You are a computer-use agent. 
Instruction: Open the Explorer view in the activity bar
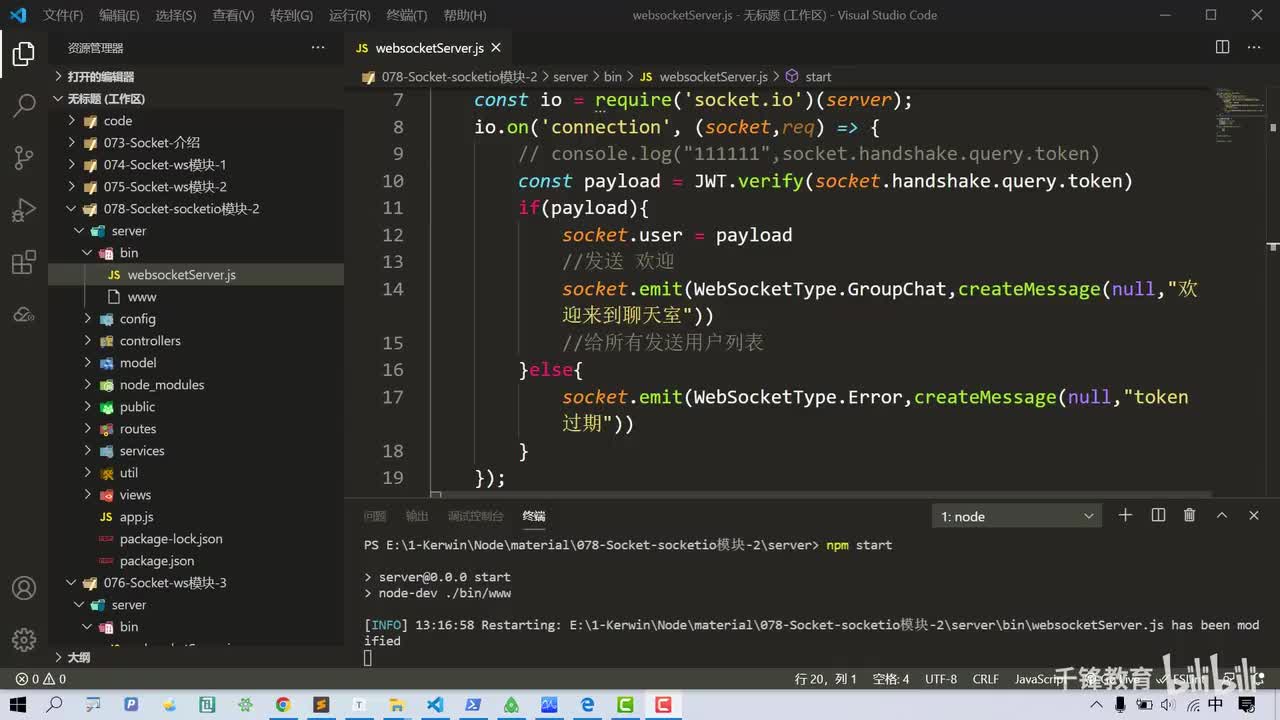[24, 55]
